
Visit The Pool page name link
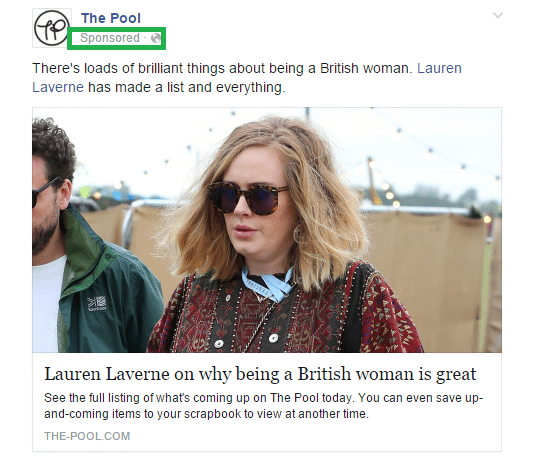(x=111, y=18)
